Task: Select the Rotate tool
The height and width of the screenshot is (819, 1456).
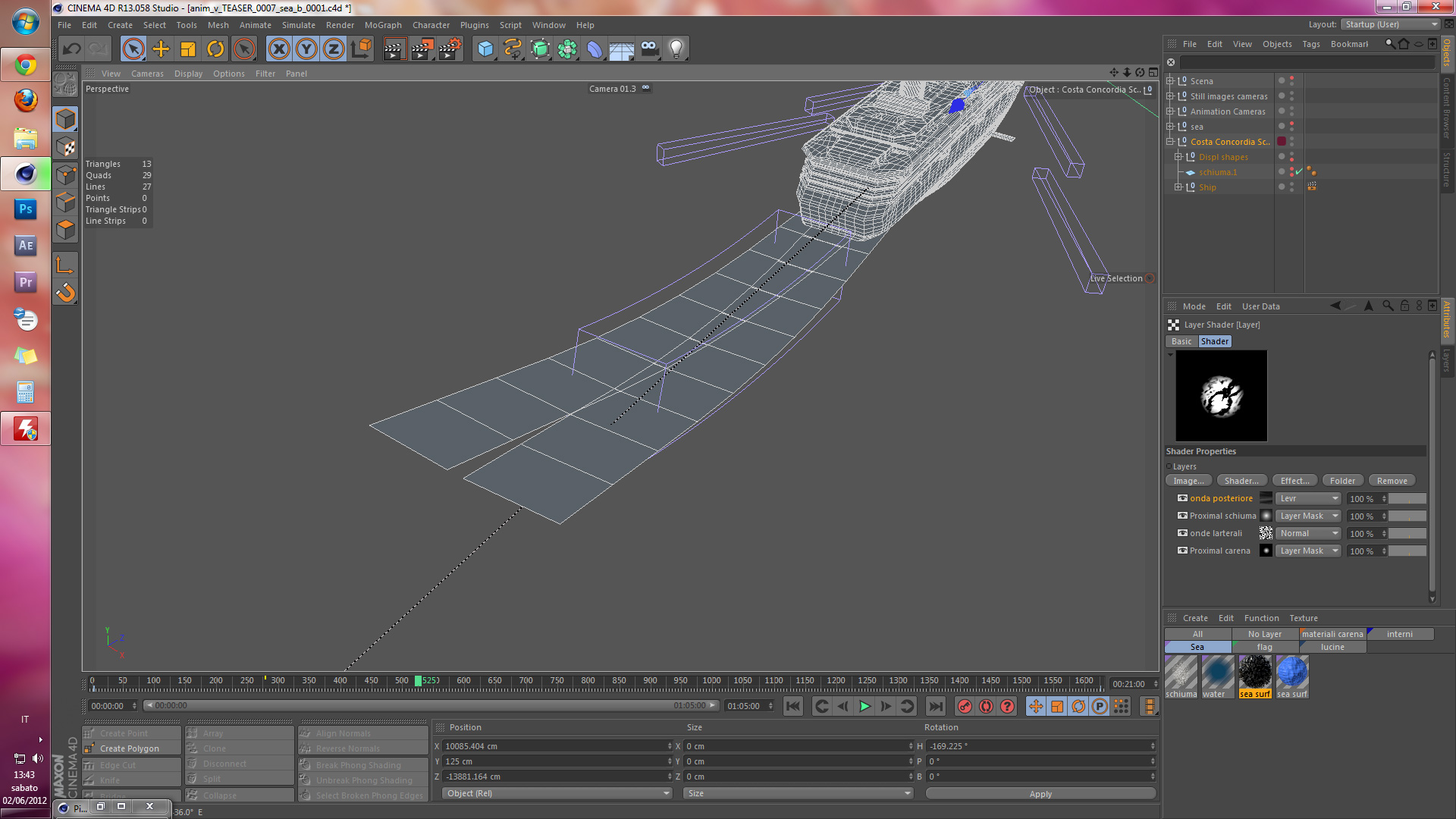Action: (215, 49)
